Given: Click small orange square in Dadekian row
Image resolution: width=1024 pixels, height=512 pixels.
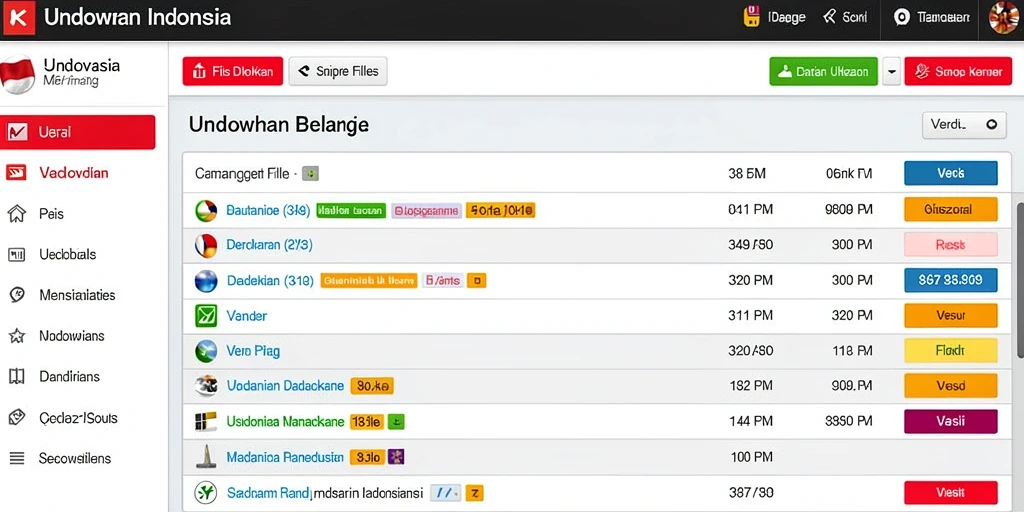Looking at the screenshot, I should [x=477, y=281].
